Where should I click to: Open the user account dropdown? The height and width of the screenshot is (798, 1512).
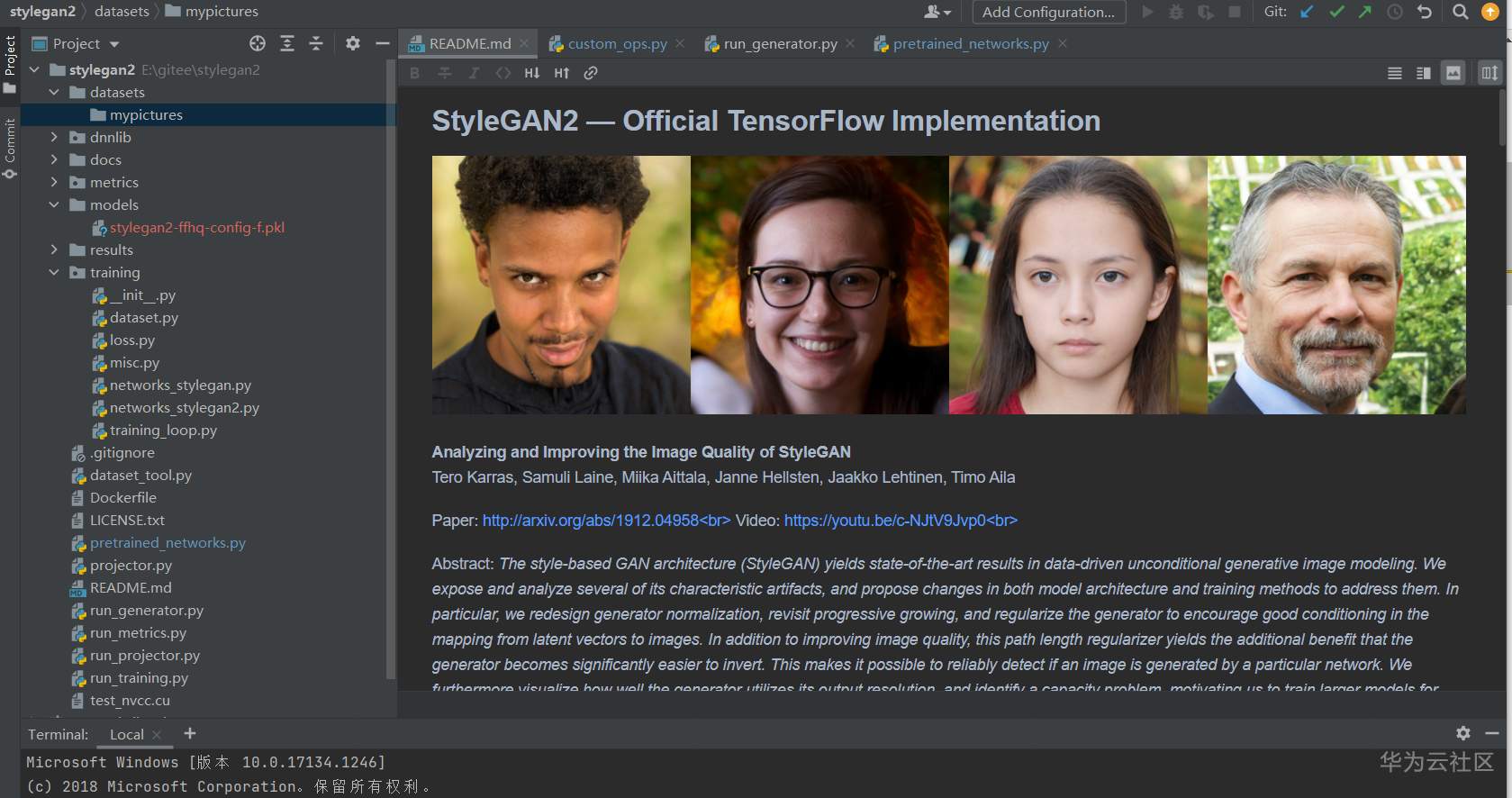(937, 12)
